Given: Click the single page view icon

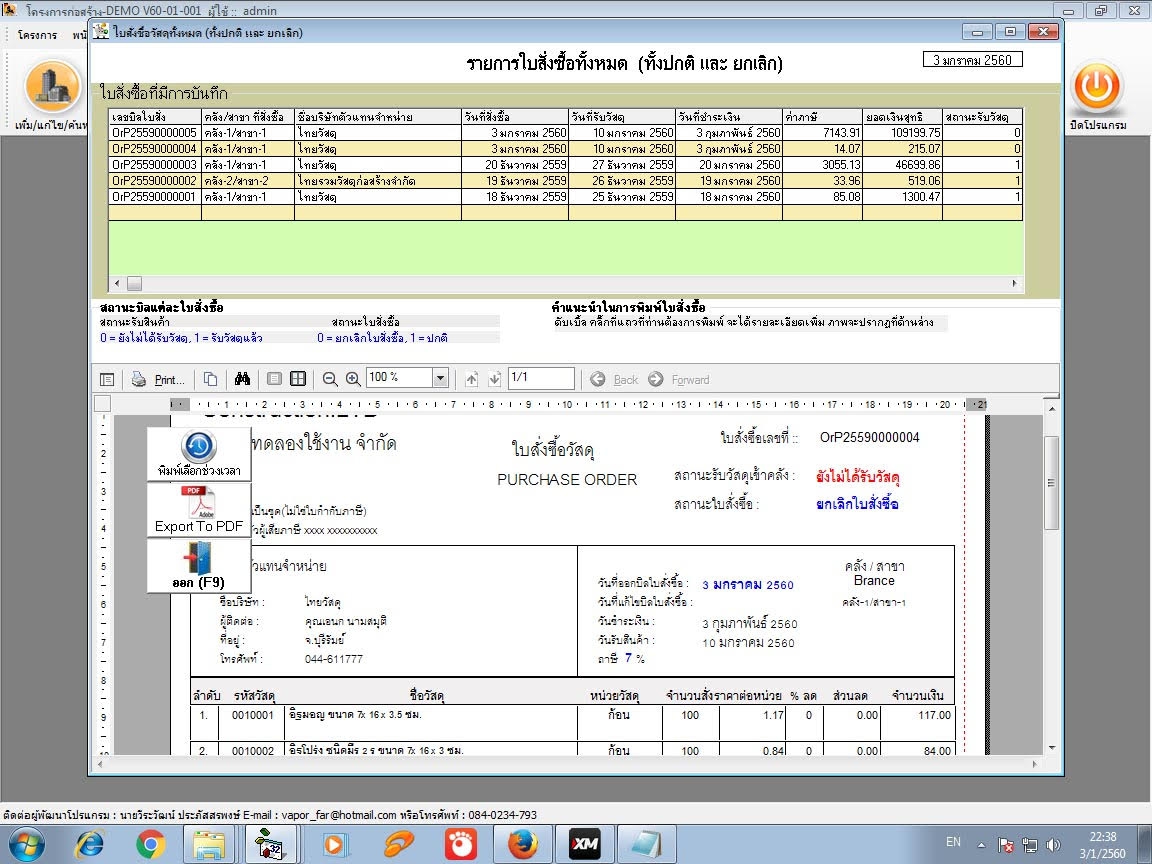Looking at the screenshot, I should 274,379.
